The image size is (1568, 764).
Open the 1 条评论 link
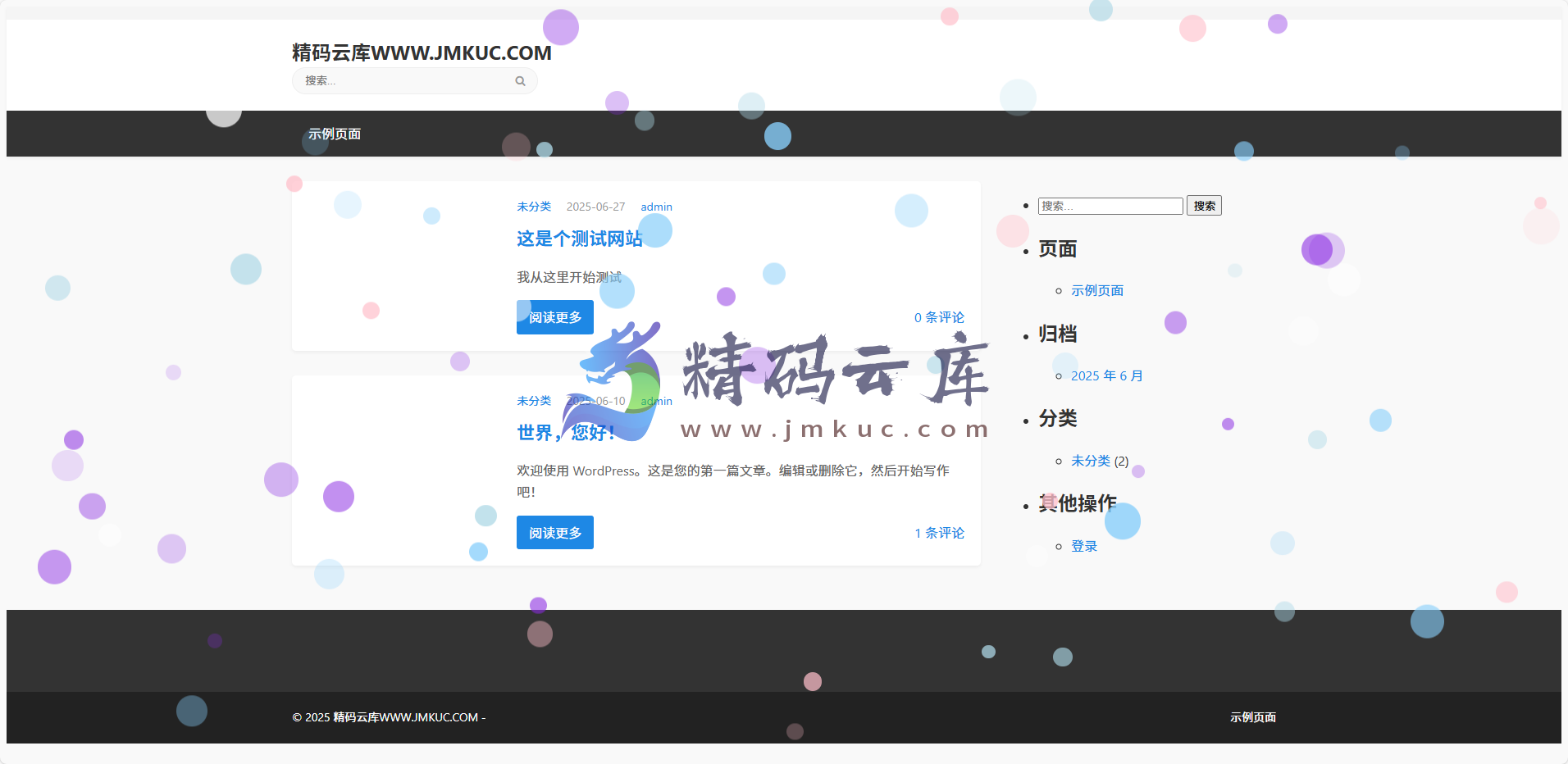coord(939,533)
